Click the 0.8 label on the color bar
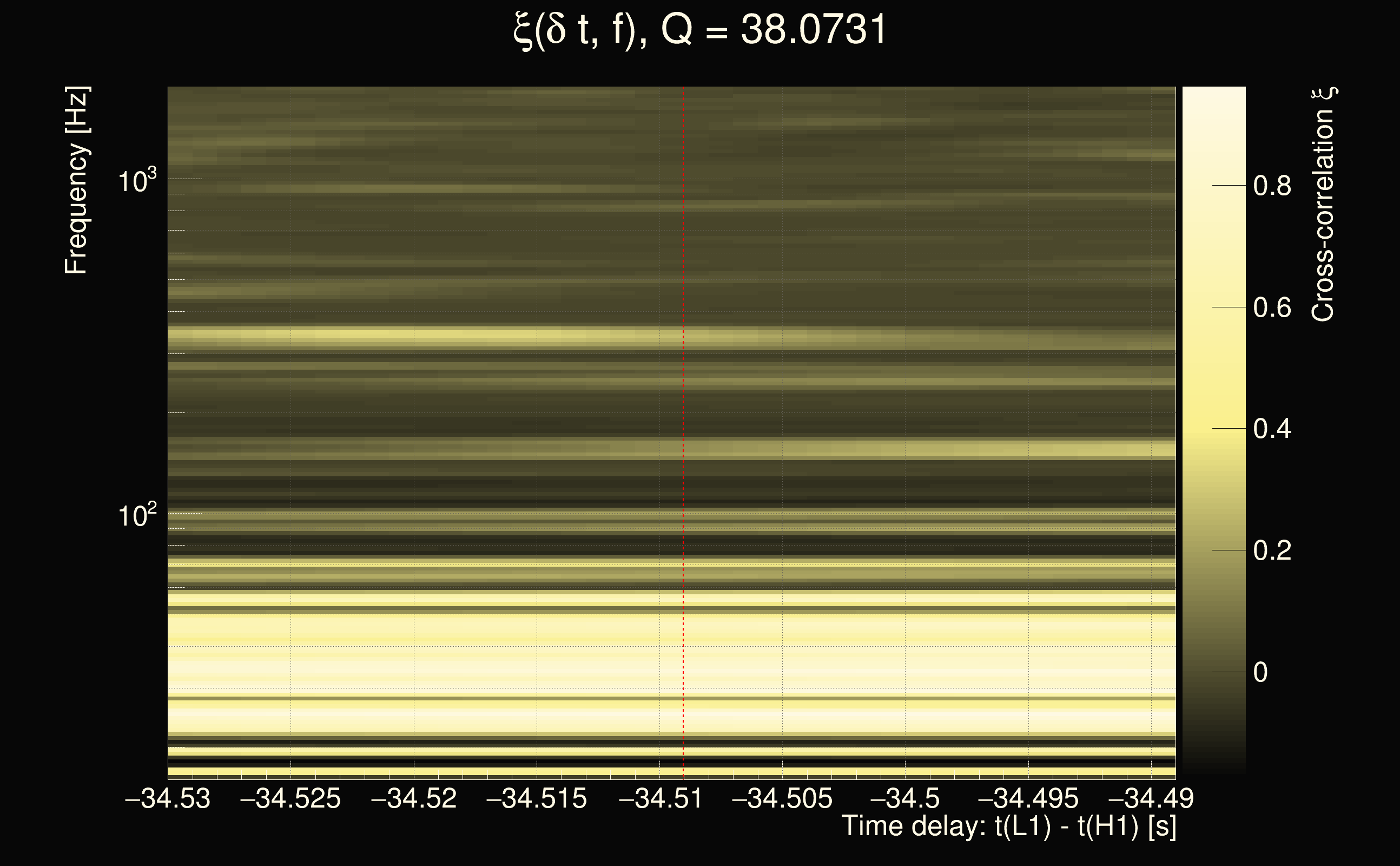The image size is (1400, 866). click(1272, 186)
